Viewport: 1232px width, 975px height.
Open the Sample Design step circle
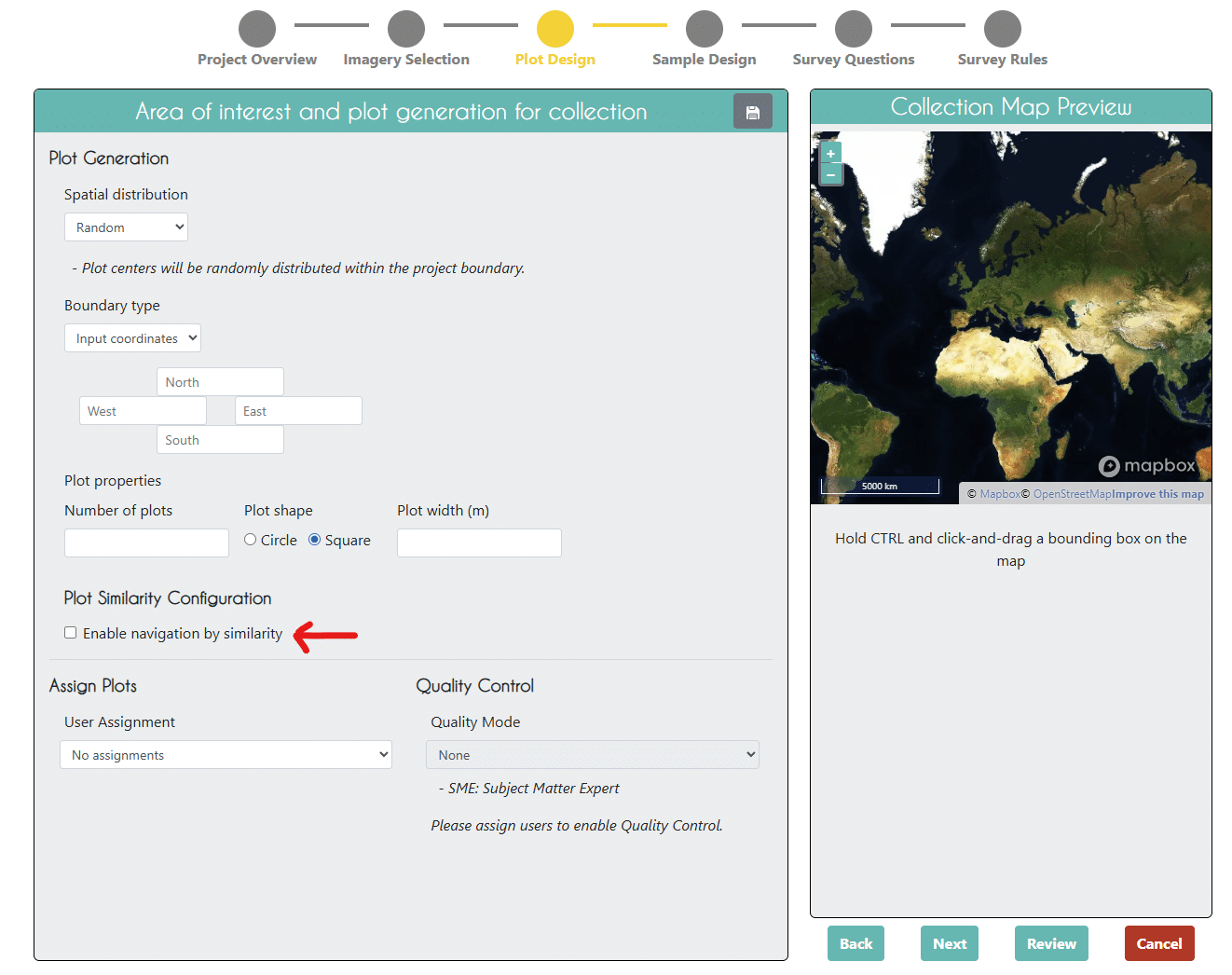pyautogui.click(x=705, y=29)
